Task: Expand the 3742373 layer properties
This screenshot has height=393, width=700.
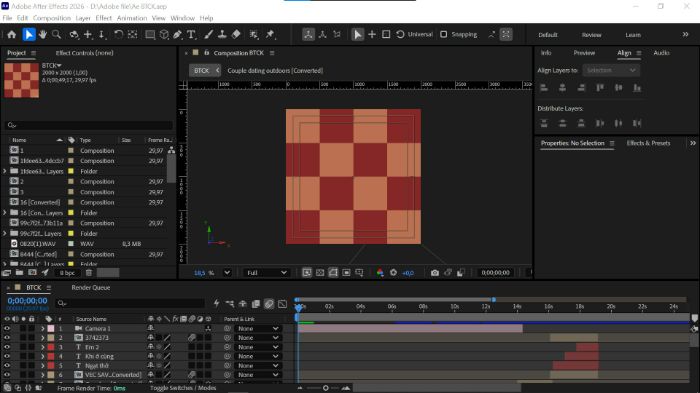Action: 42,338
